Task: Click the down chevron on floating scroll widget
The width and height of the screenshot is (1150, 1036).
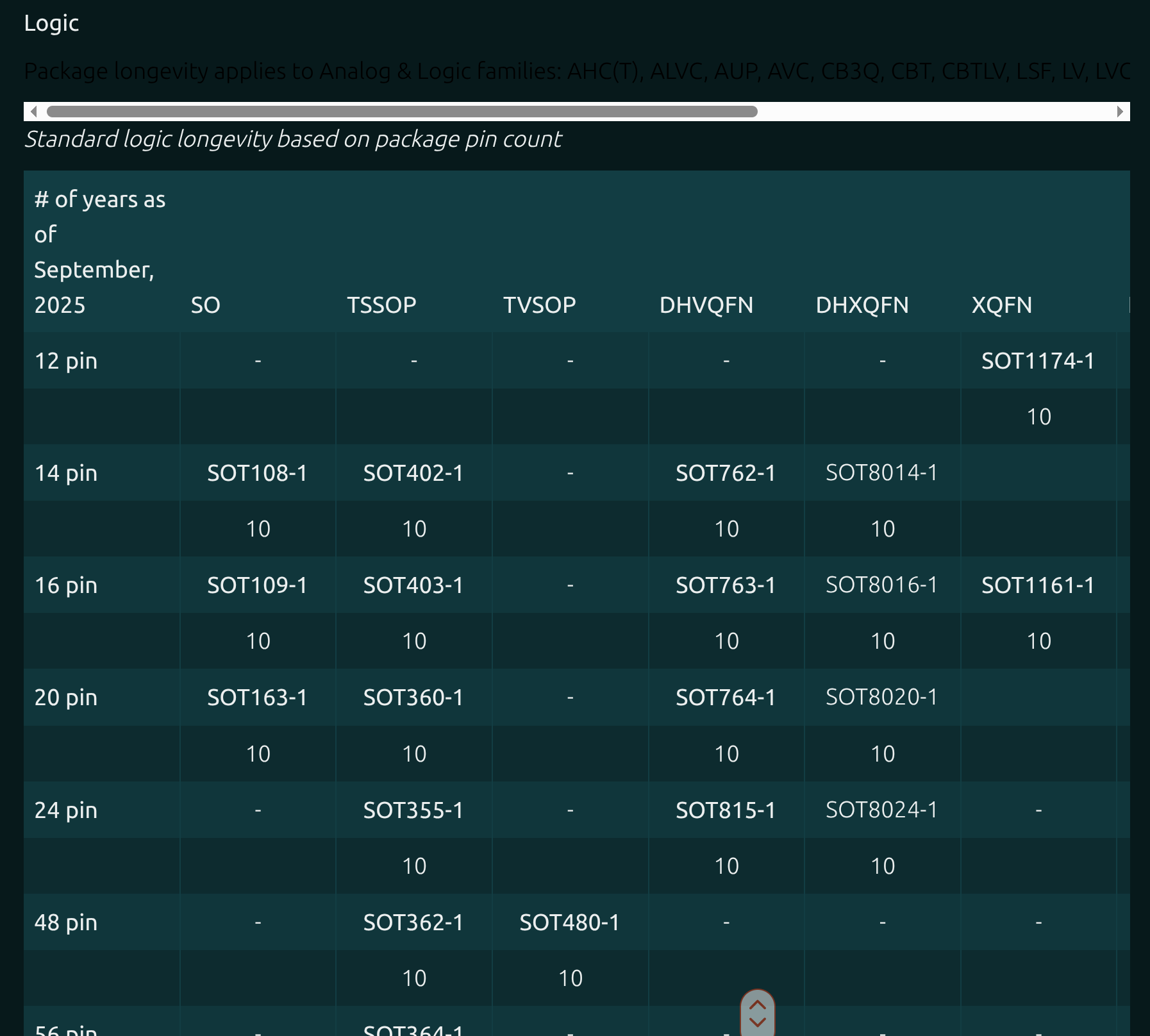Action: pyautogui.click(x=757, y=1023)
